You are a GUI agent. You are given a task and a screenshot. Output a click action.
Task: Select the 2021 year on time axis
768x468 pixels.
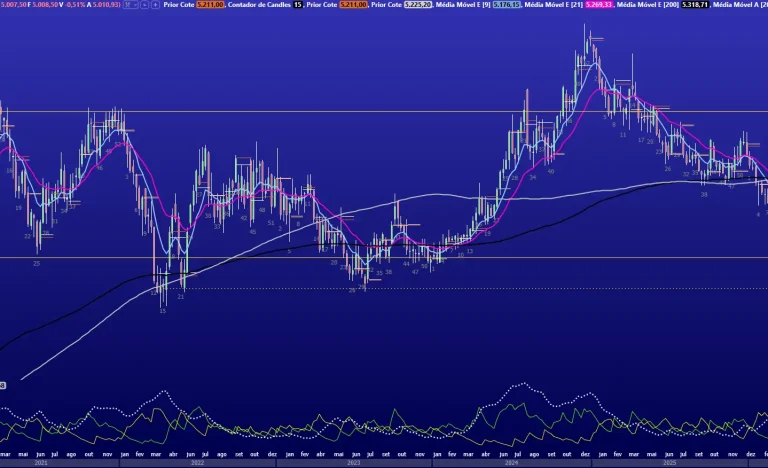pyautogui.click(x=40, y=463)
